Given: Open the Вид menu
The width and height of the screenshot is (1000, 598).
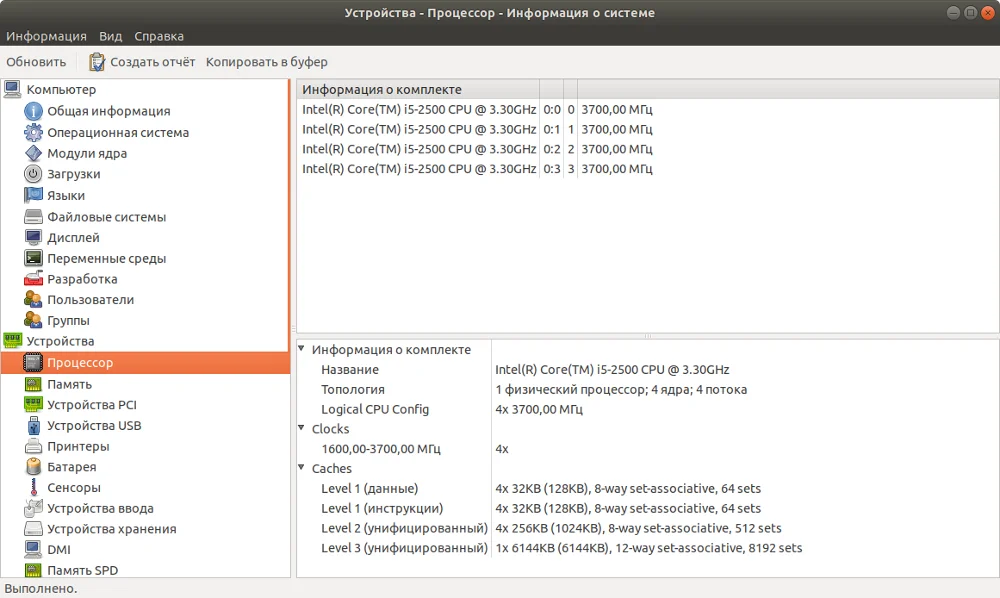Looking at the screenshot, I should click(x=110, y=36).
